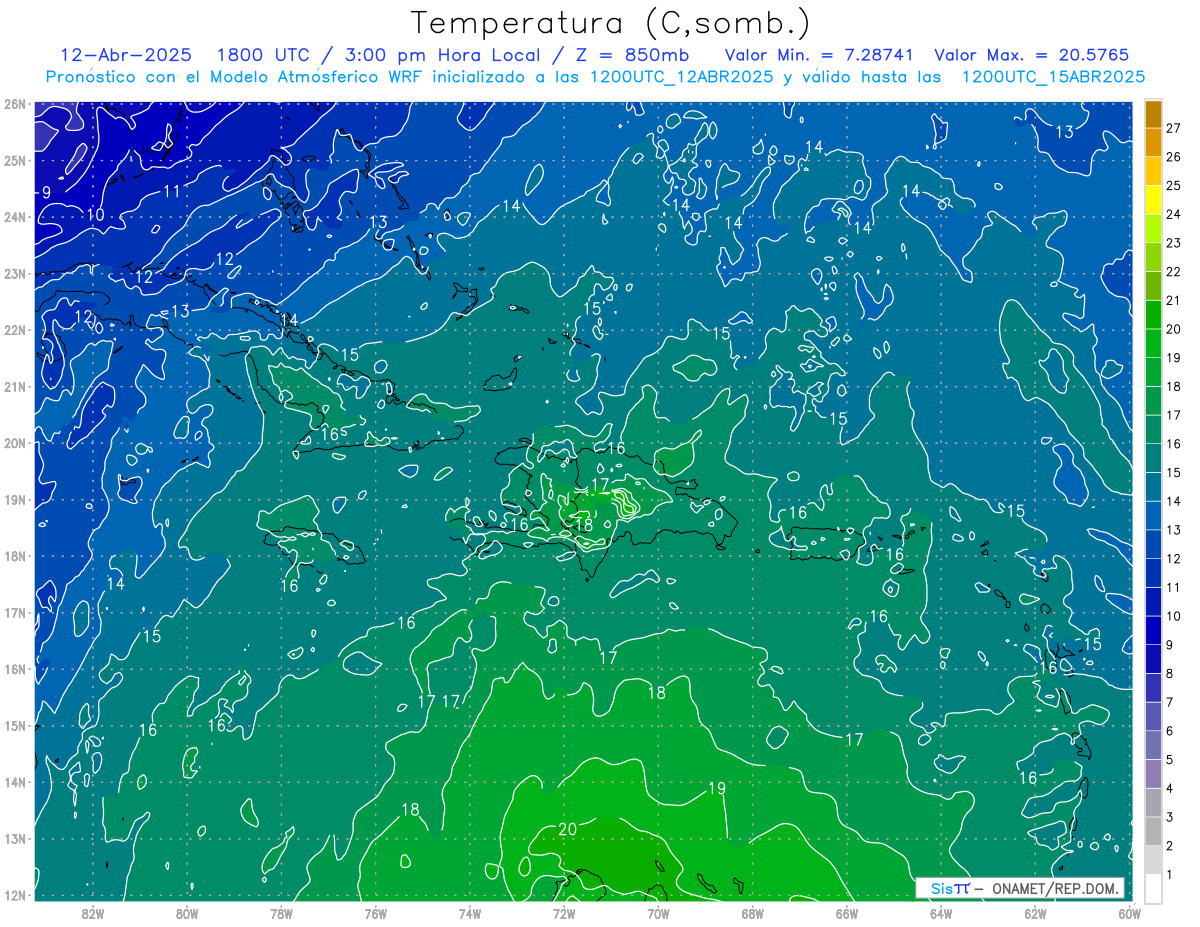Click the "ONAMET/REP.DOM." credit text
The width and height of the screenshot is (1200, 927).
point(1054,888)
